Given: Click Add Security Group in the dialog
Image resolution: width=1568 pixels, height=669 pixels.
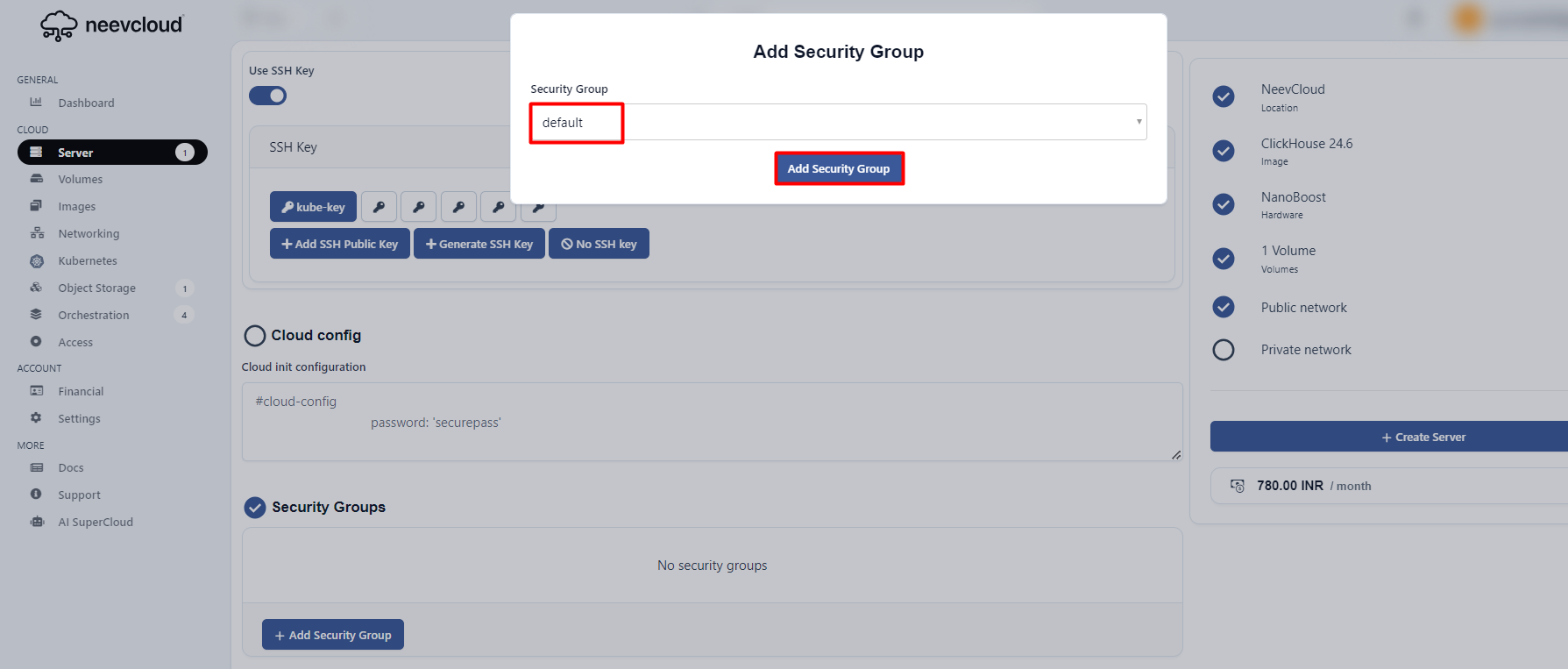Looking at the screenshot, I should [x=839, y=168].
